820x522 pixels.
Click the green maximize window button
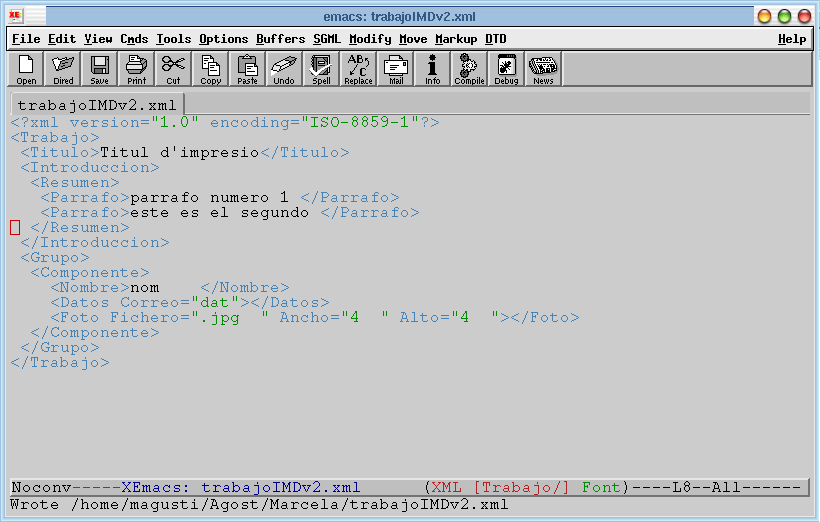point(784,16)
